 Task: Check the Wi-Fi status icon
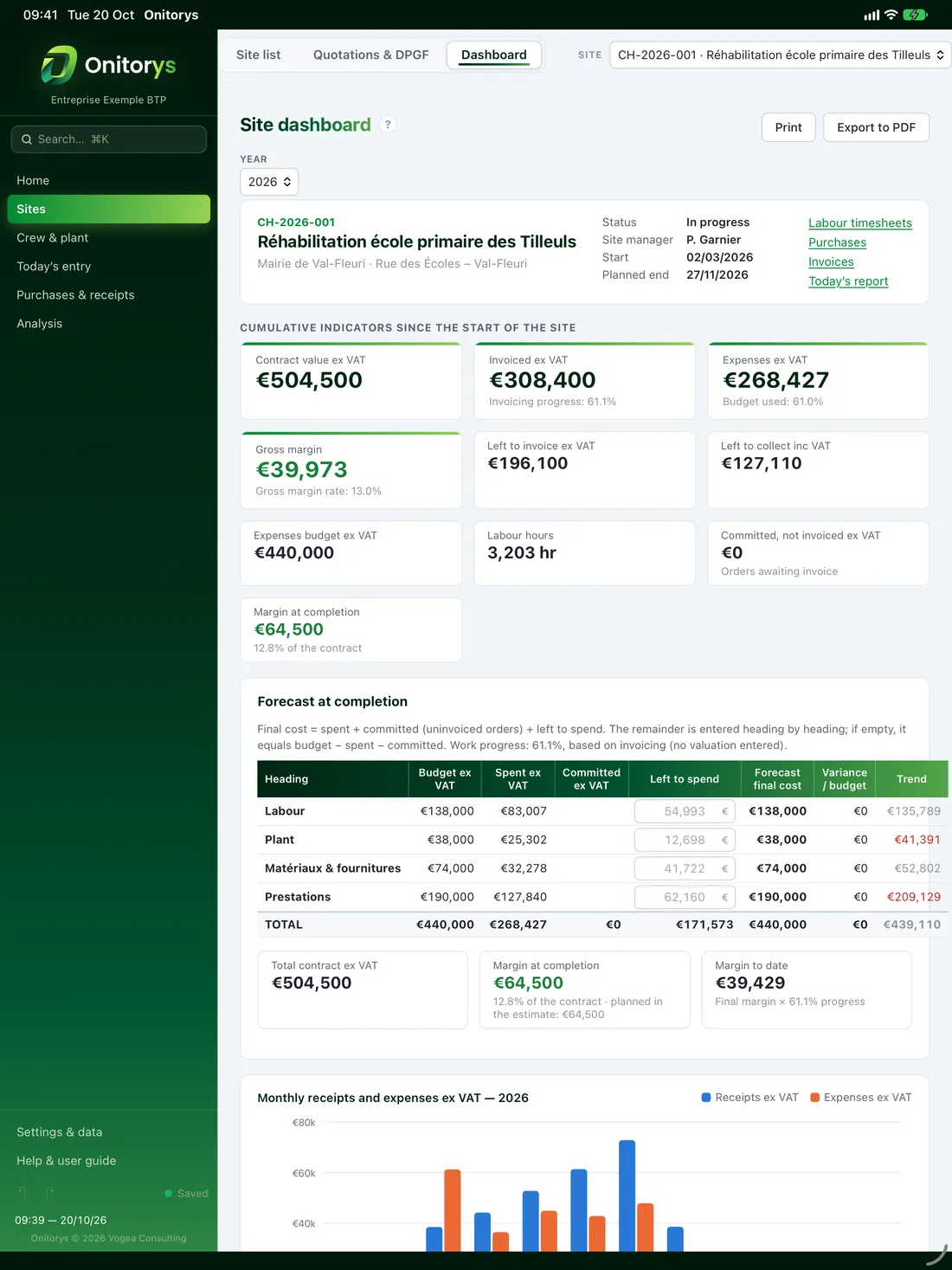pos(891,15)
